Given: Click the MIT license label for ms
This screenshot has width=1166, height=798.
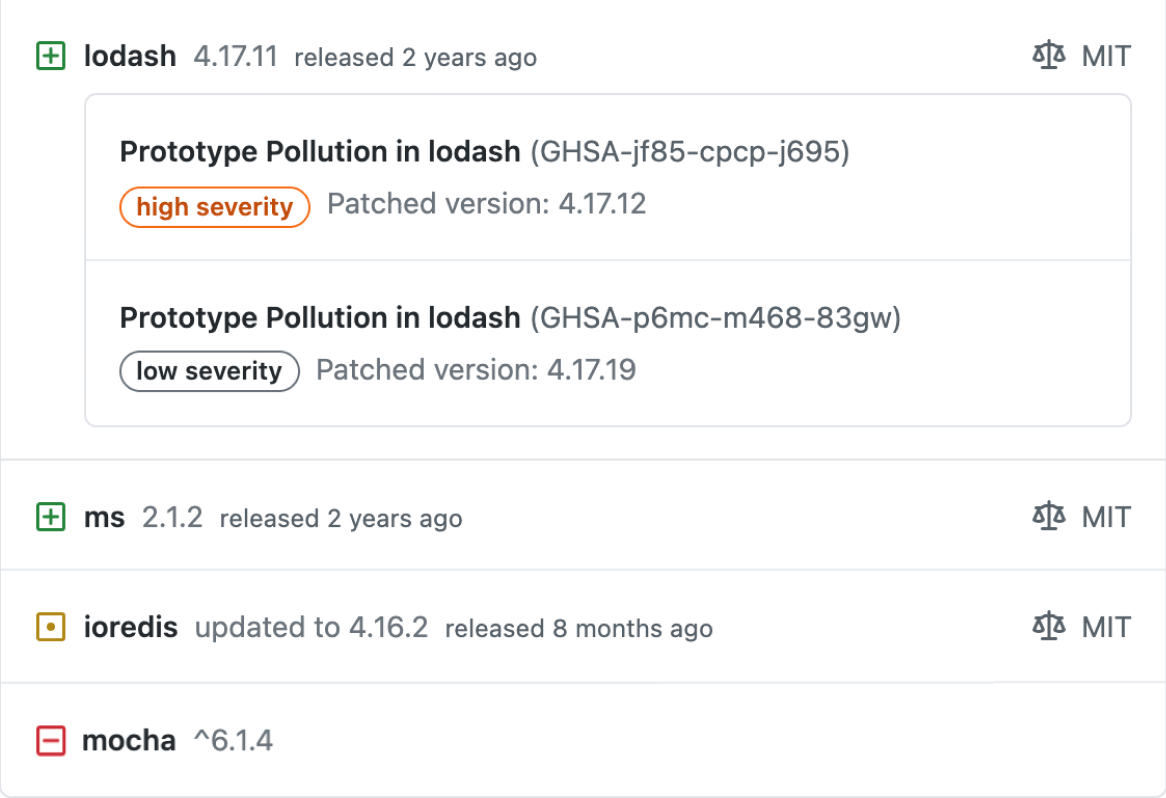Looking at the screenshot, I should [x=1106, y=517].
